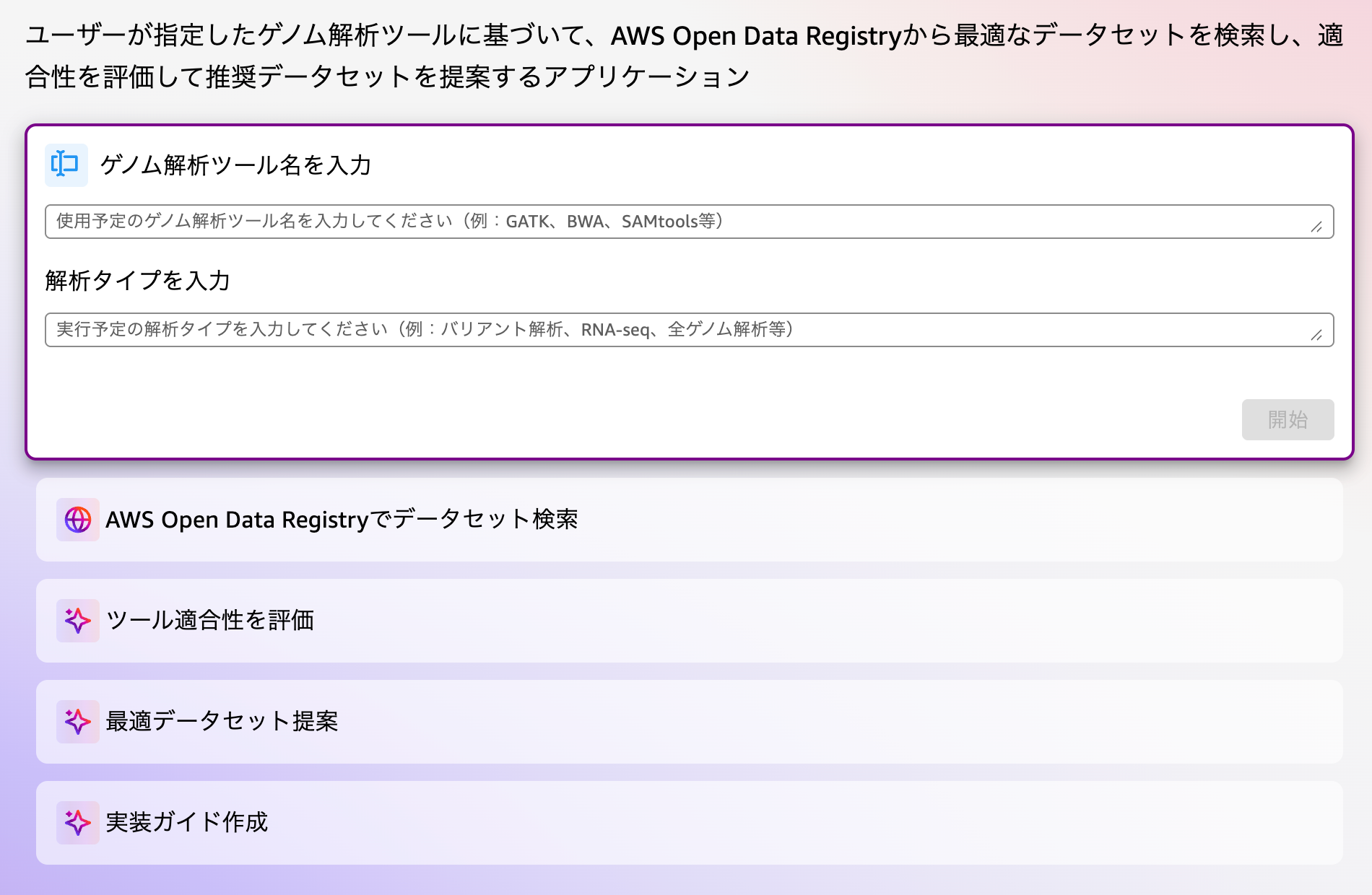Viewport: 1372px width, 895px height.
Task: Select the 最適データセット提案 title text
Action: point(222,722)
